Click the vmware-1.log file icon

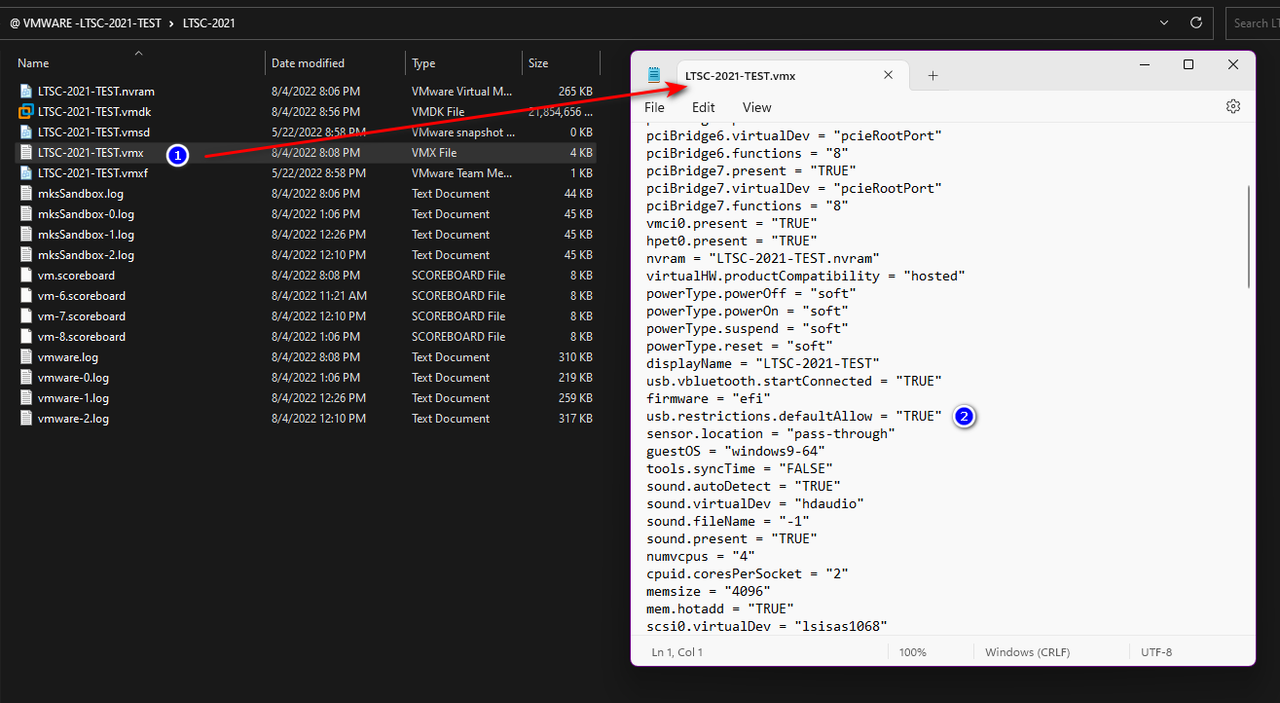click(x=26, y=398)
